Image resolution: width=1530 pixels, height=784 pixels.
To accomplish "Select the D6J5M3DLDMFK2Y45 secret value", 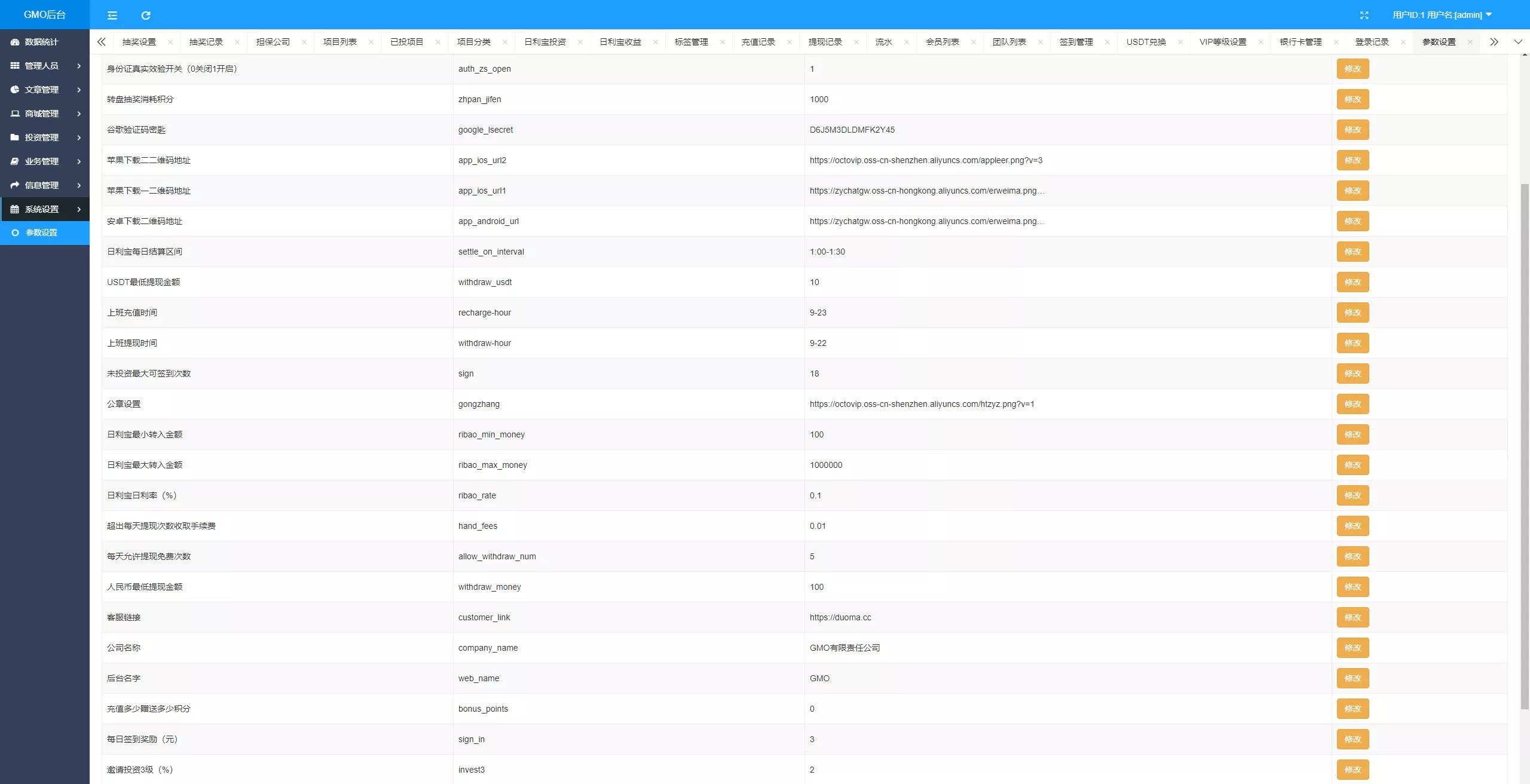I will pyautogui.click(x=852, y=130).
